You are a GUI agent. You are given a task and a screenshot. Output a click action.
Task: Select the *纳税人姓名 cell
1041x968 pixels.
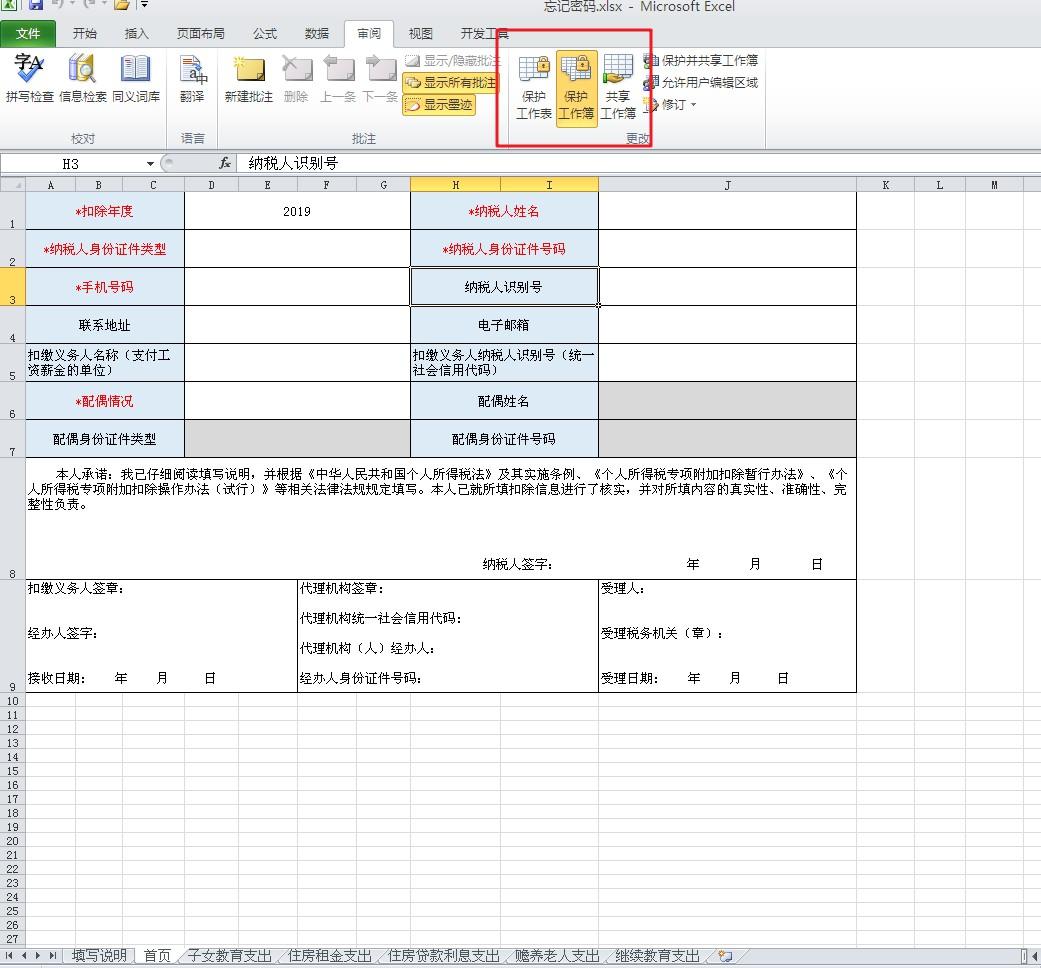[x=504, y=211]
